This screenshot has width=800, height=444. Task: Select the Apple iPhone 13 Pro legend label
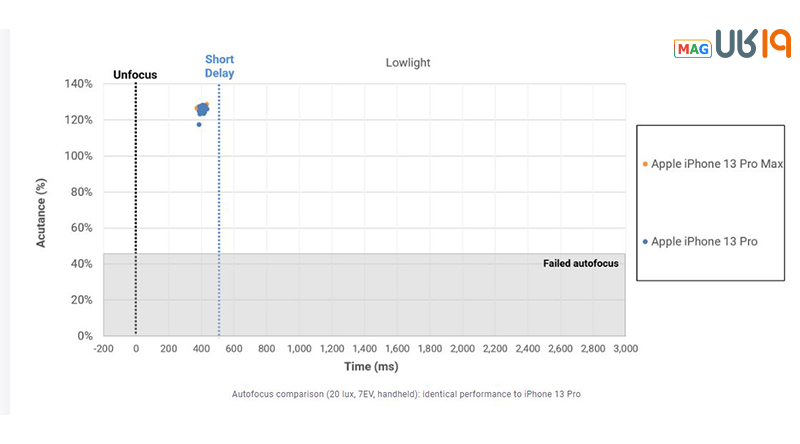point(704,242)
